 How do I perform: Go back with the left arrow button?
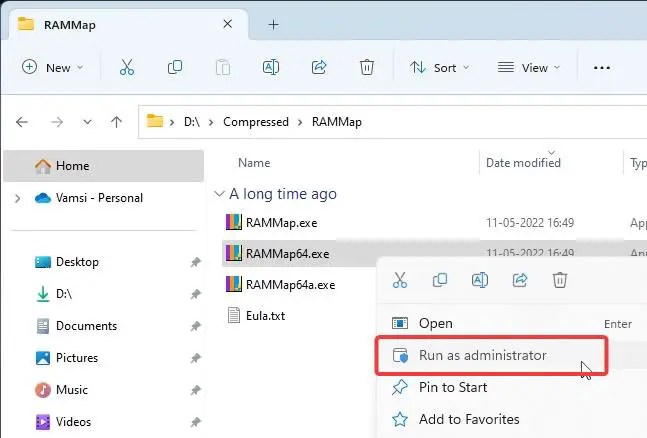click(22, 122)
